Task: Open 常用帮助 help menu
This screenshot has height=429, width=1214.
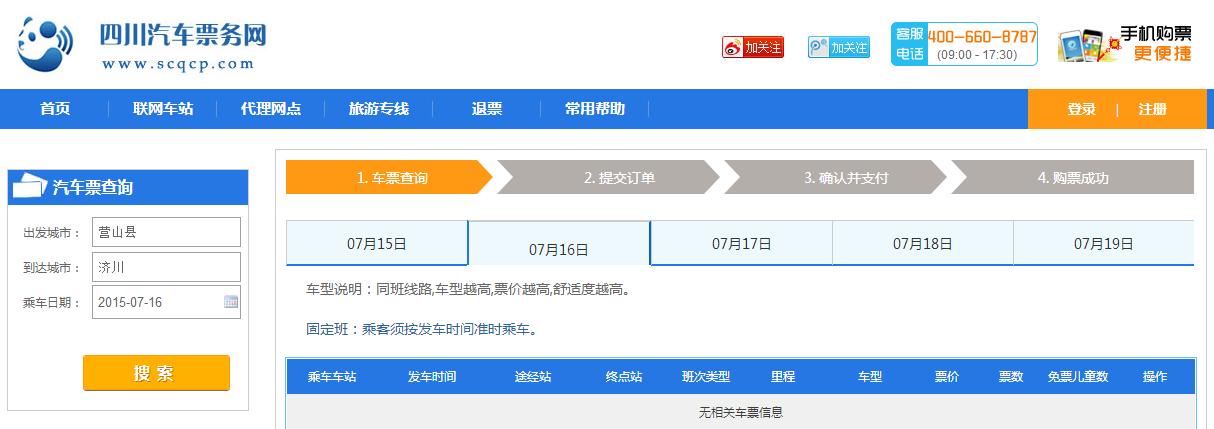Action: (x=595, y=109)
